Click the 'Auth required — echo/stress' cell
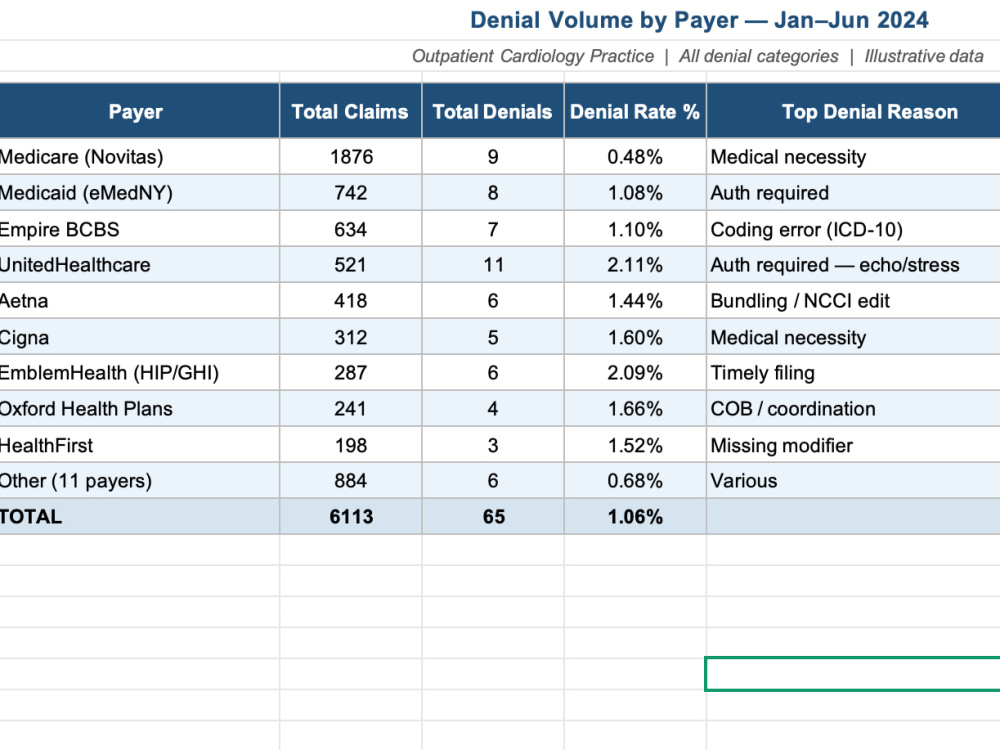1000x750 pixels. tap(853, 265)
